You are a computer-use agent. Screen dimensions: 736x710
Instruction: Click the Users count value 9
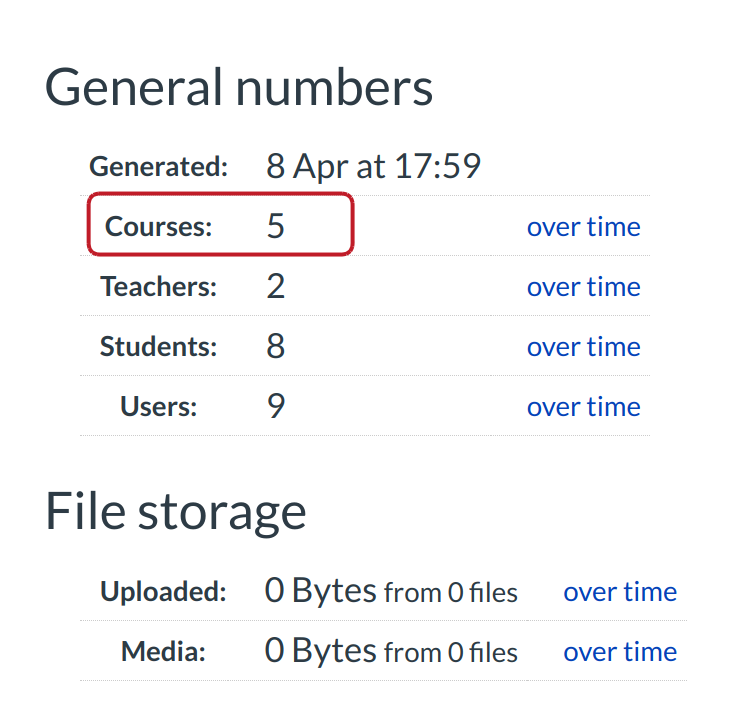pyautogui.click(x=275, y=407)
